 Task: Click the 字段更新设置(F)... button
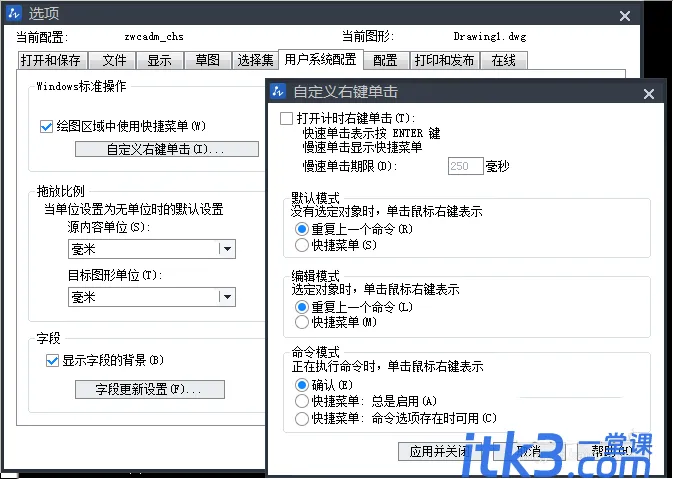[150, 389]
